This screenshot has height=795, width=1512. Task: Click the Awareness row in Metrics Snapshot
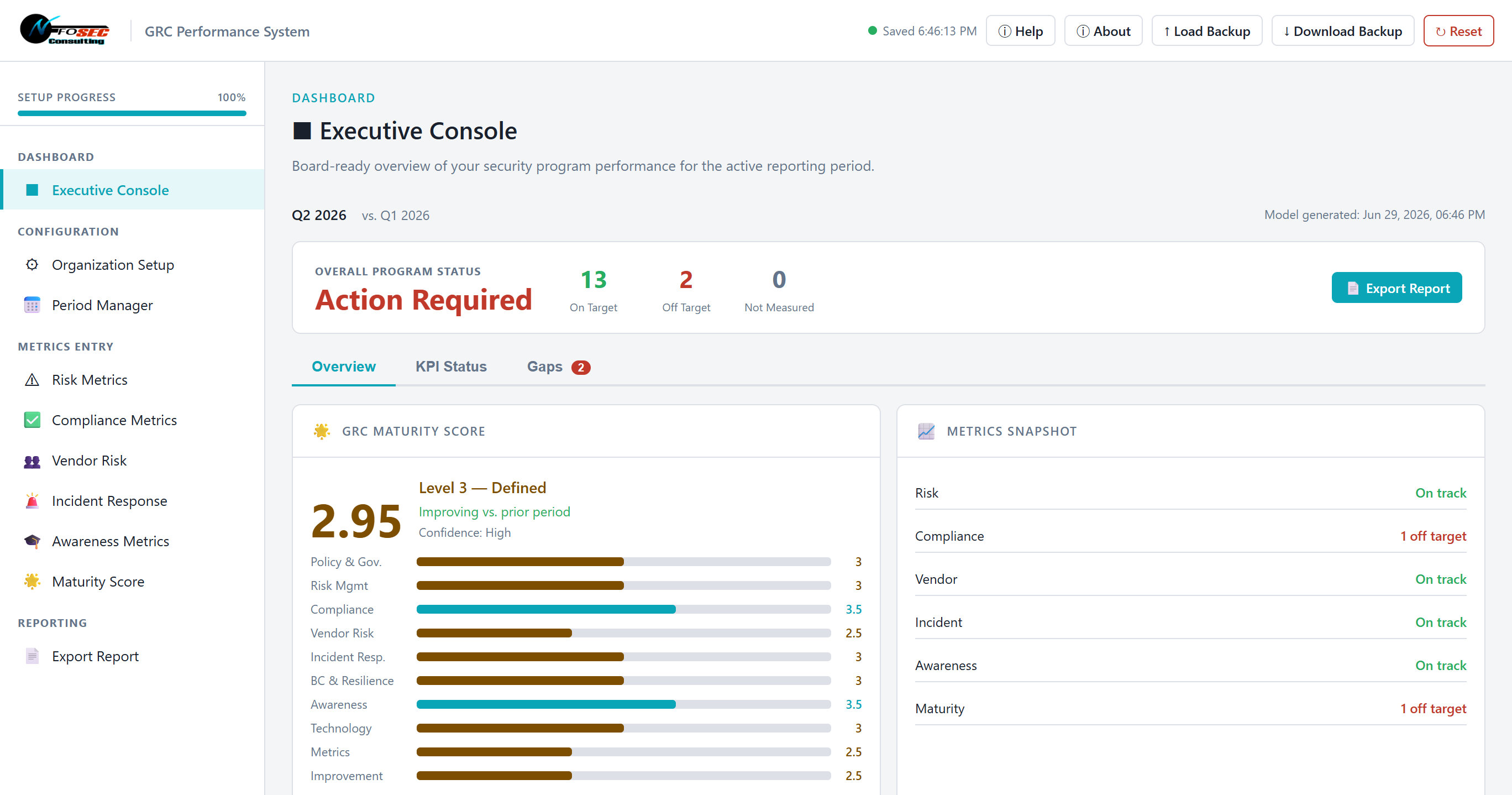click(x=1190, y=665)
